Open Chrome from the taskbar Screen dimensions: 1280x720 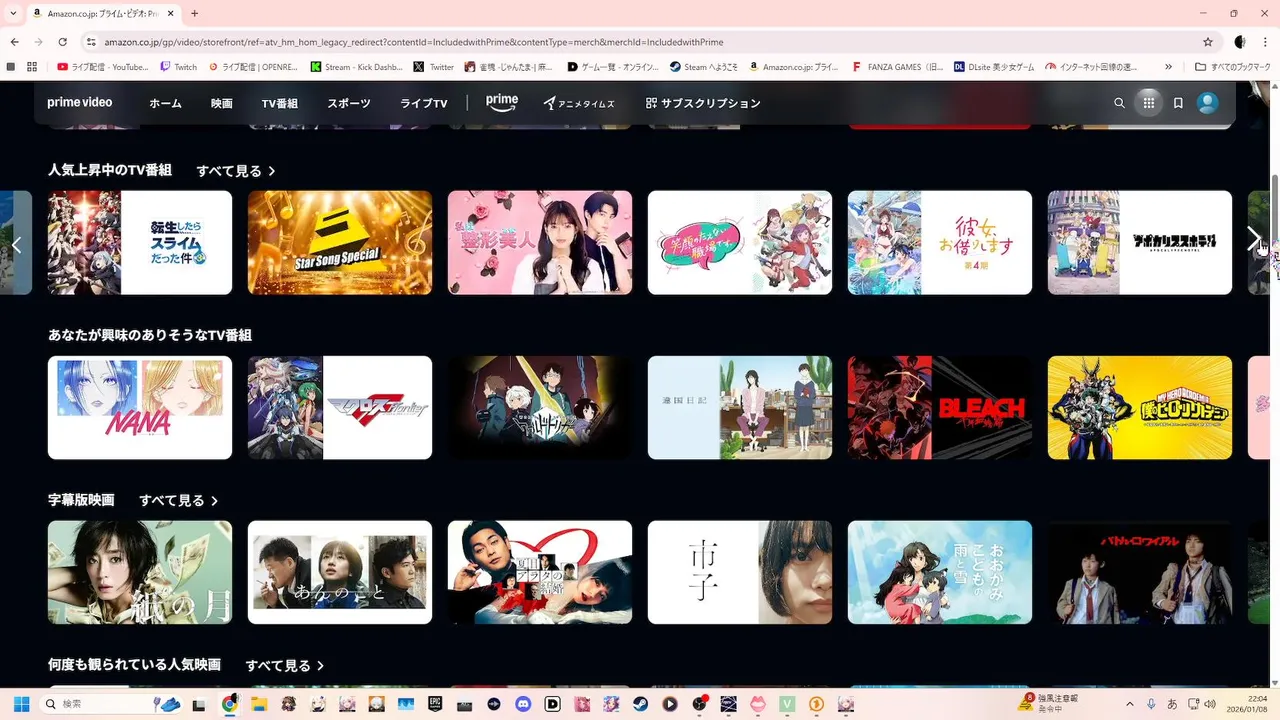(x=229, y=704)
